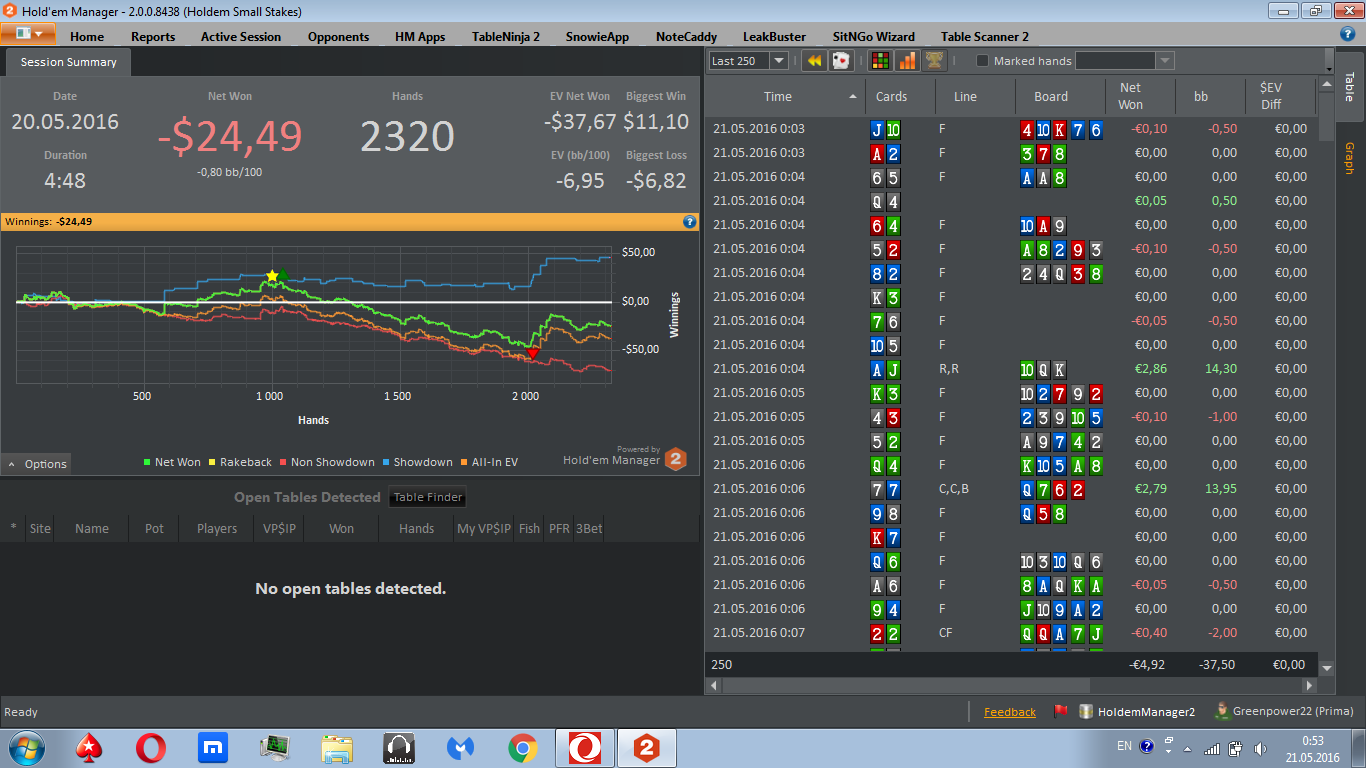Open the HM Apps menu
This screenshot has height=768, width=1366.
tap(420, 36)
